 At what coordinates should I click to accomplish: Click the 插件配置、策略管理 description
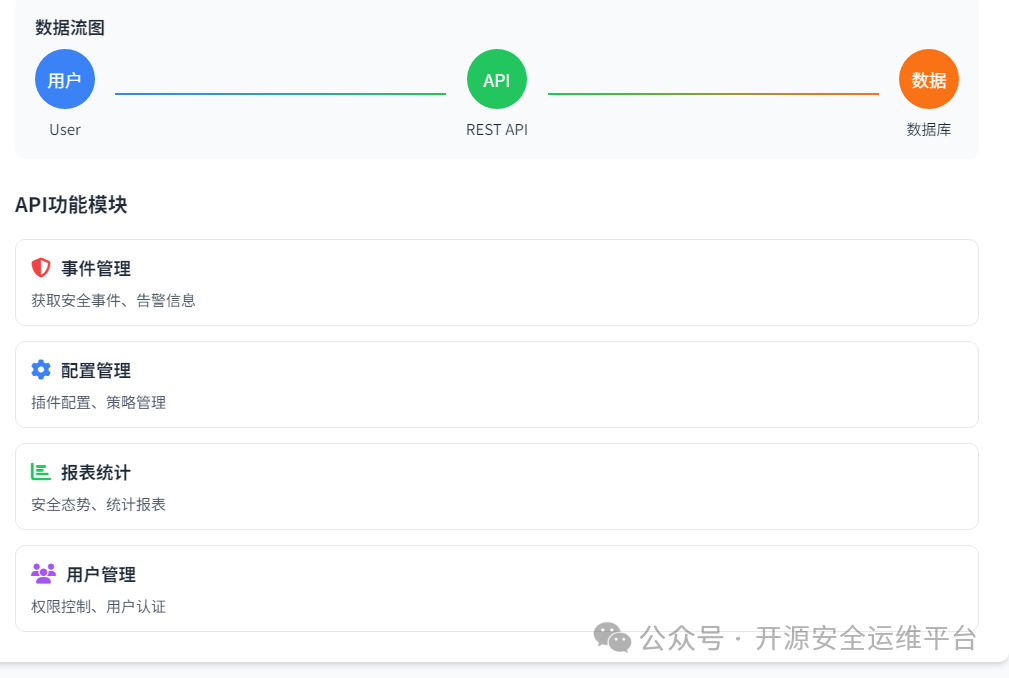(98, 403)
